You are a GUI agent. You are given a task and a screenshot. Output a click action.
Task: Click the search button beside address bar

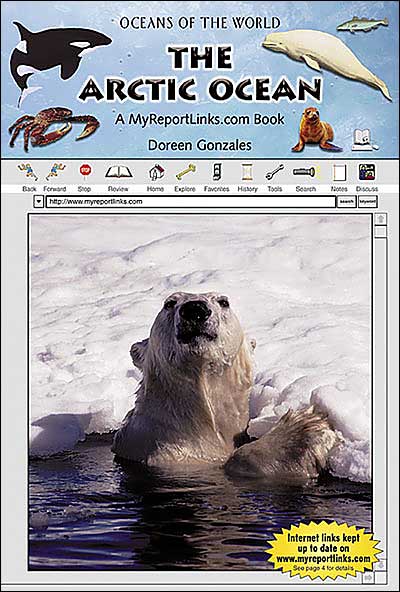click(x=346, y=202)
